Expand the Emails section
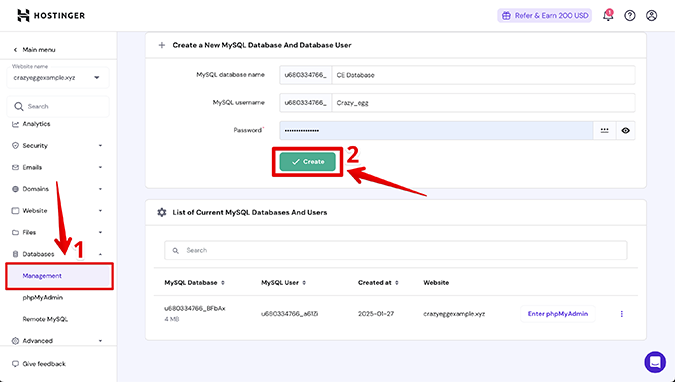This screenshot has width=675, height=382. point(100,167)
